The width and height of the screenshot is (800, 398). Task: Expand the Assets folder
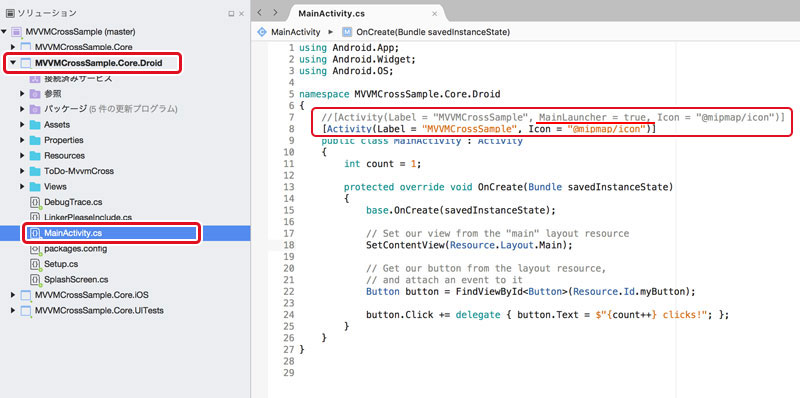point(22,125)
